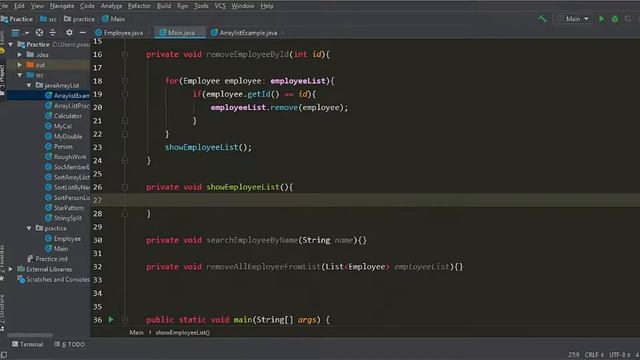Click the Scroll from Source target icon
Image resolution: width=640 pixels, height=360 pixels.
(39, 33)
